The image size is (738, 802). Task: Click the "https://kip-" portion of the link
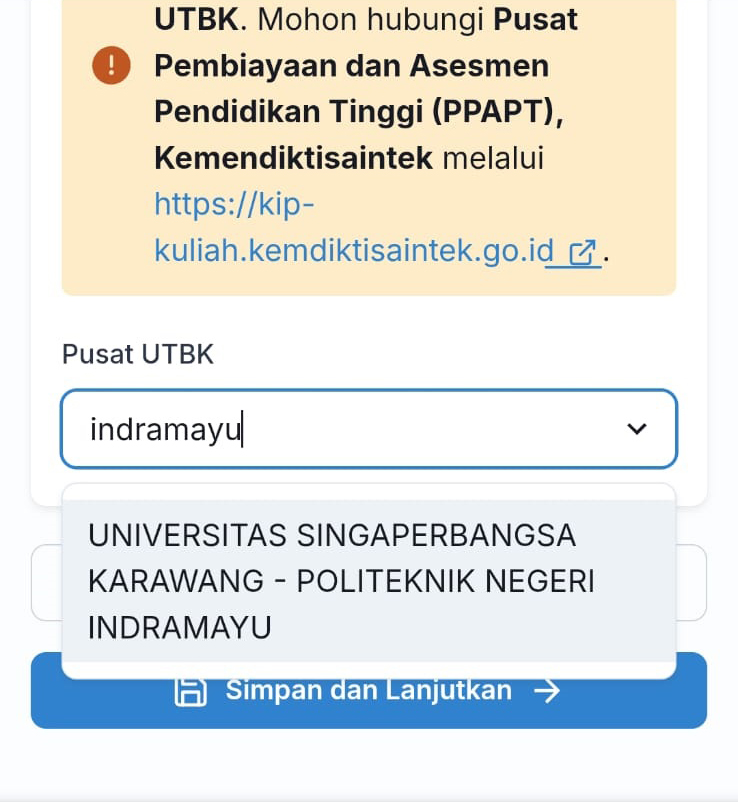tap(234, 204)
